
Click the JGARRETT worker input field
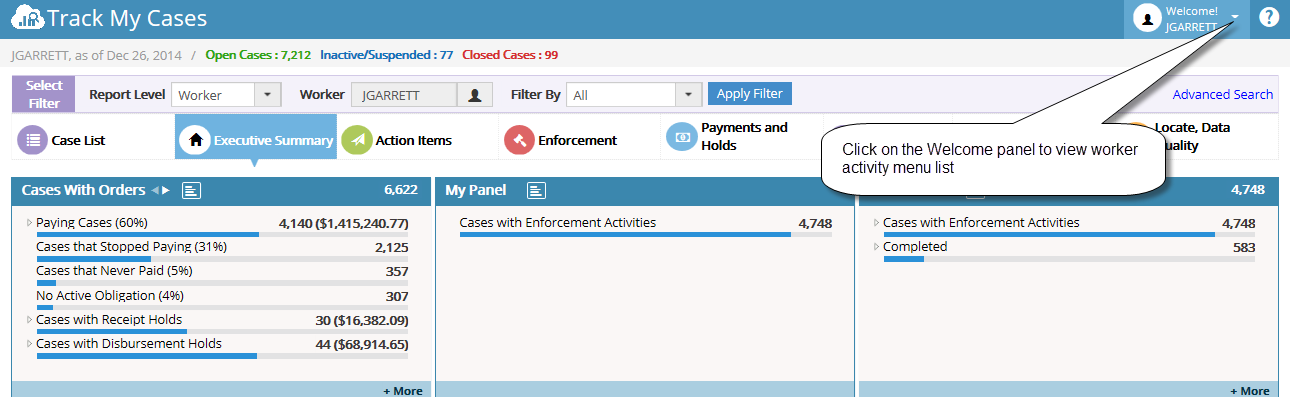pos(404,95)
